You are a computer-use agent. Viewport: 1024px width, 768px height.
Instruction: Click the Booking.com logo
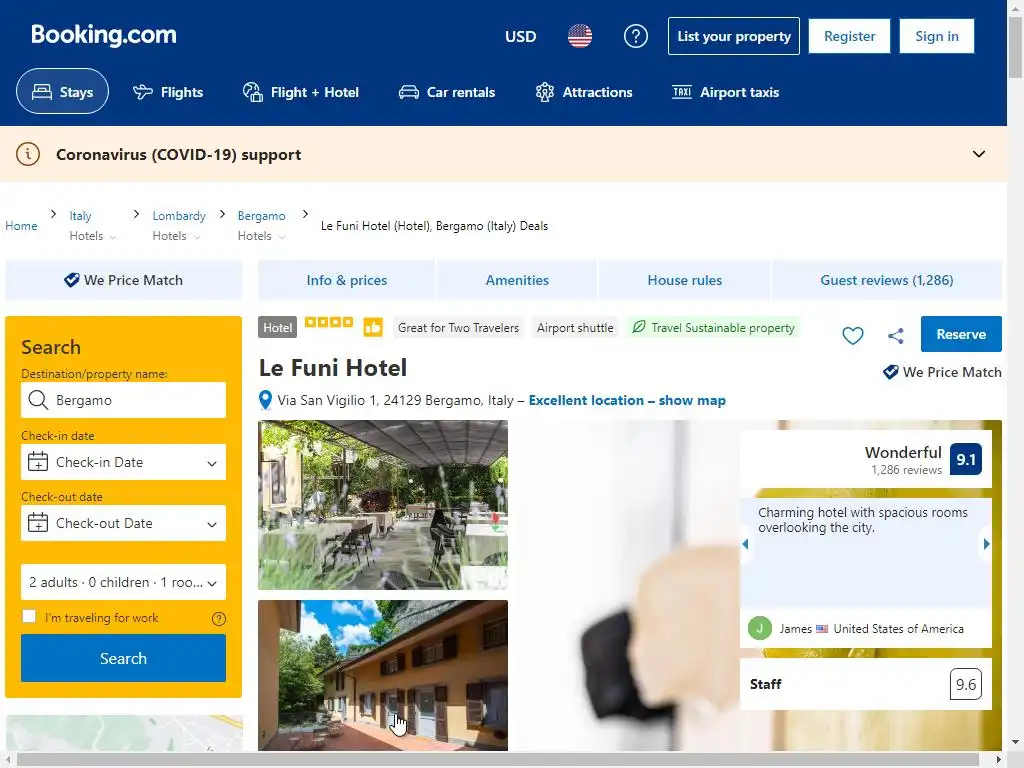(104, 35)
